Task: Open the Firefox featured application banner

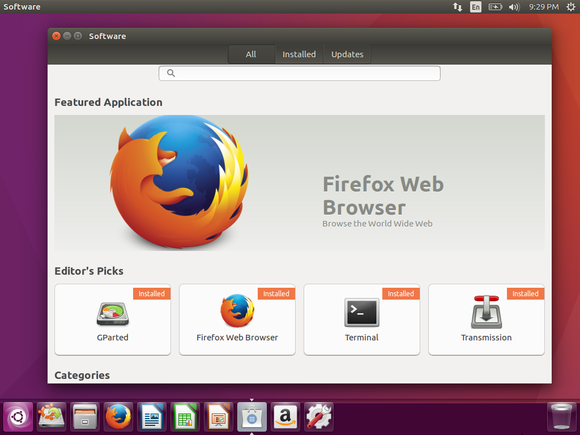Action: pyautogui.click(x=299, y=183)
